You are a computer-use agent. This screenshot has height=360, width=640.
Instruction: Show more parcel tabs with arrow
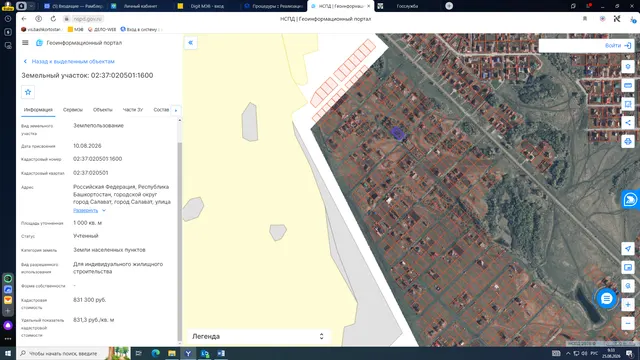[x=176, y=110]
